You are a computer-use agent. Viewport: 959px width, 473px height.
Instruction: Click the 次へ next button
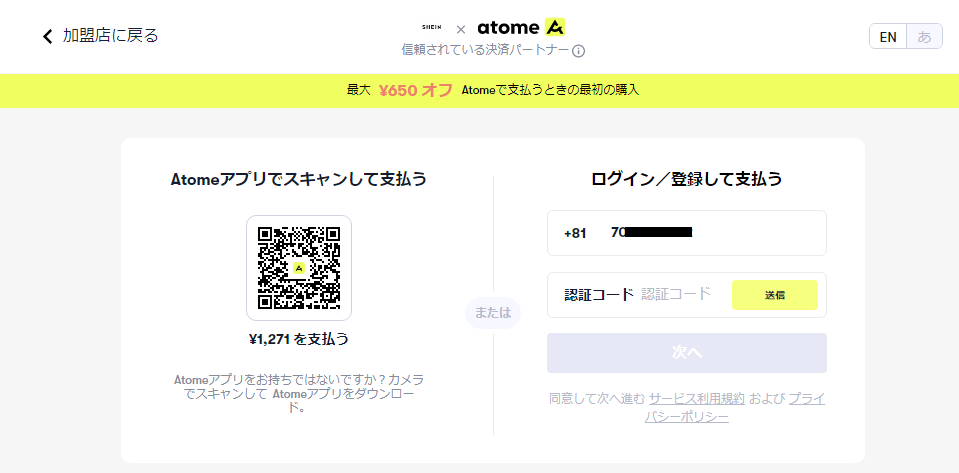click(687, 353)
